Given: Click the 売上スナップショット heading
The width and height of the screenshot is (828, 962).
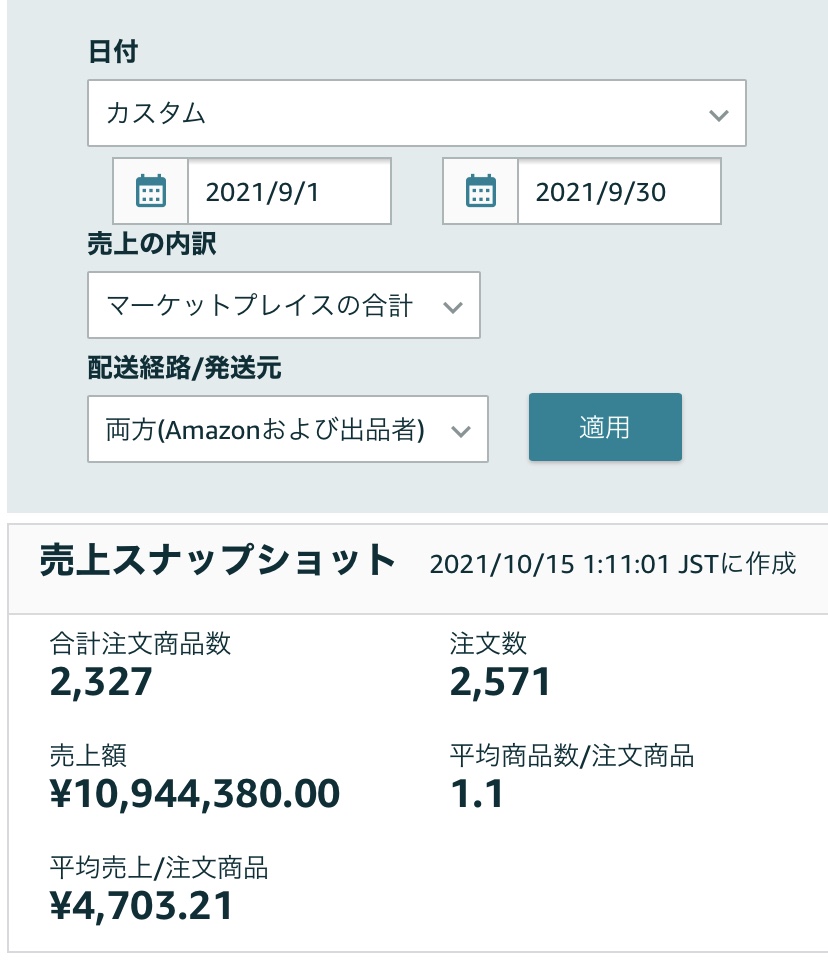Looking at the screenshot, I should tap(218, 562).
